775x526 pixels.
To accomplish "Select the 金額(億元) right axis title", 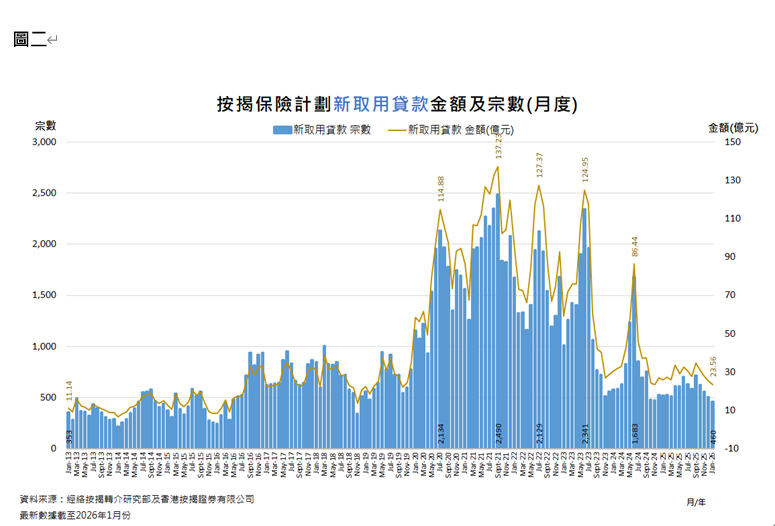I will (x=731, y=127).
